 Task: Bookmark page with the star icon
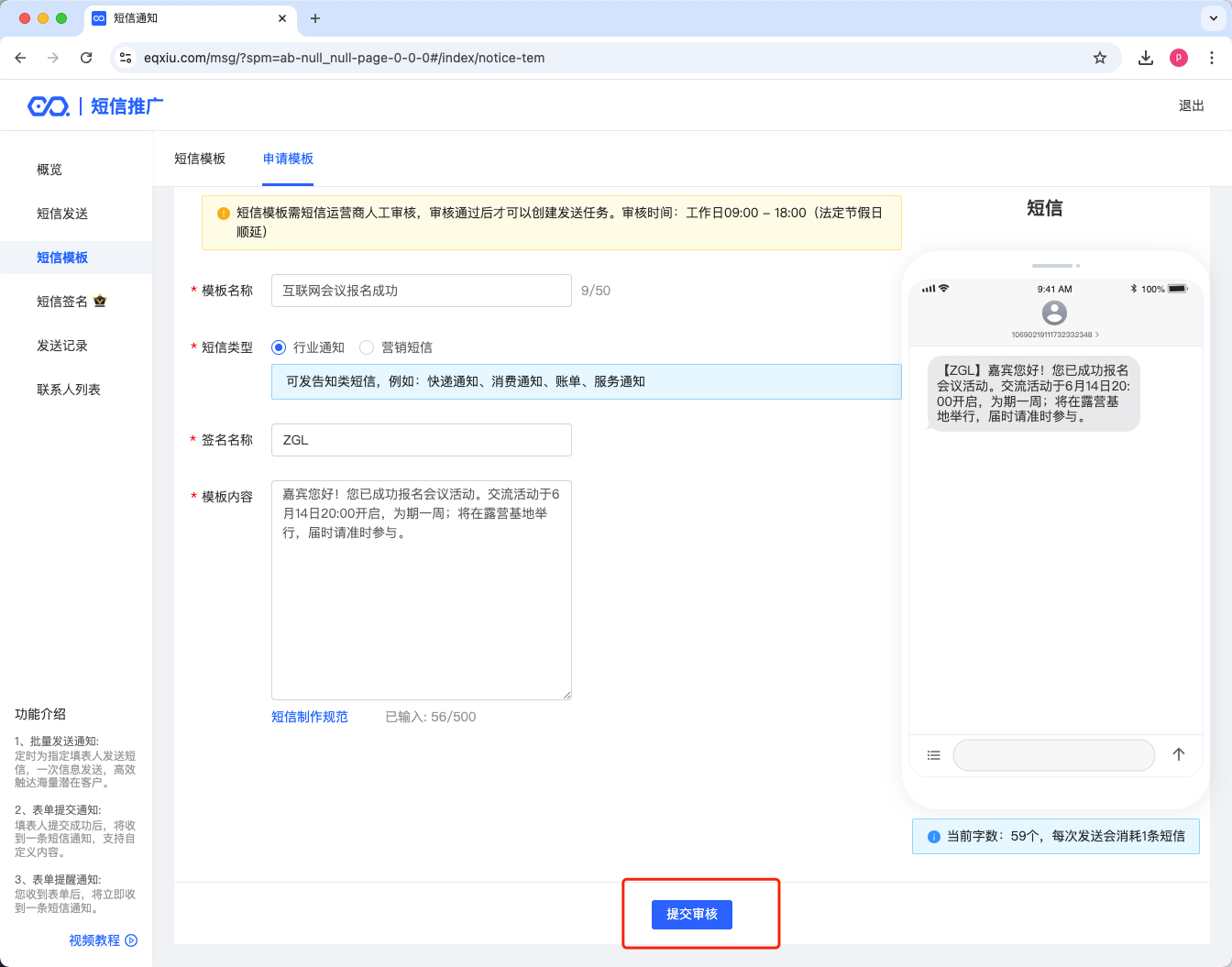tap(1100, 58)
